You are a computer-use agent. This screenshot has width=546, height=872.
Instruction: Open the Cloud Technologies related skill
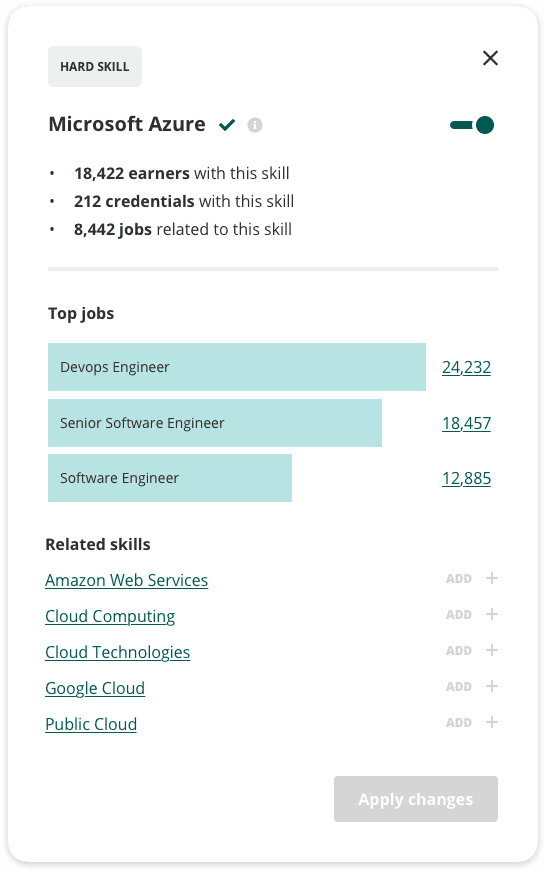pyautogui.click(x=117, y=652)
